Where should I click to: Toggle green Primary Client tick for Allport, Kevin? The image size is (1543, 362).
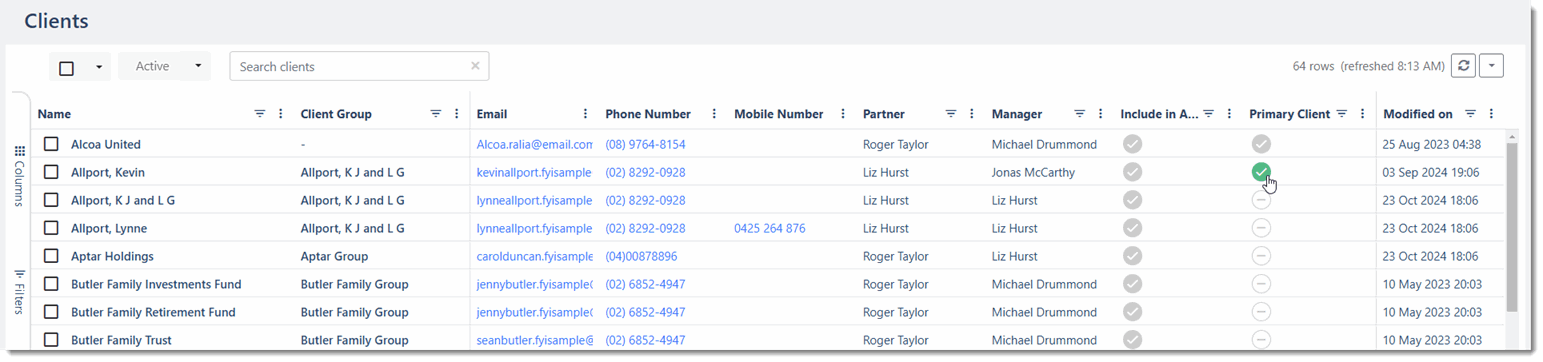point(1261,172)
